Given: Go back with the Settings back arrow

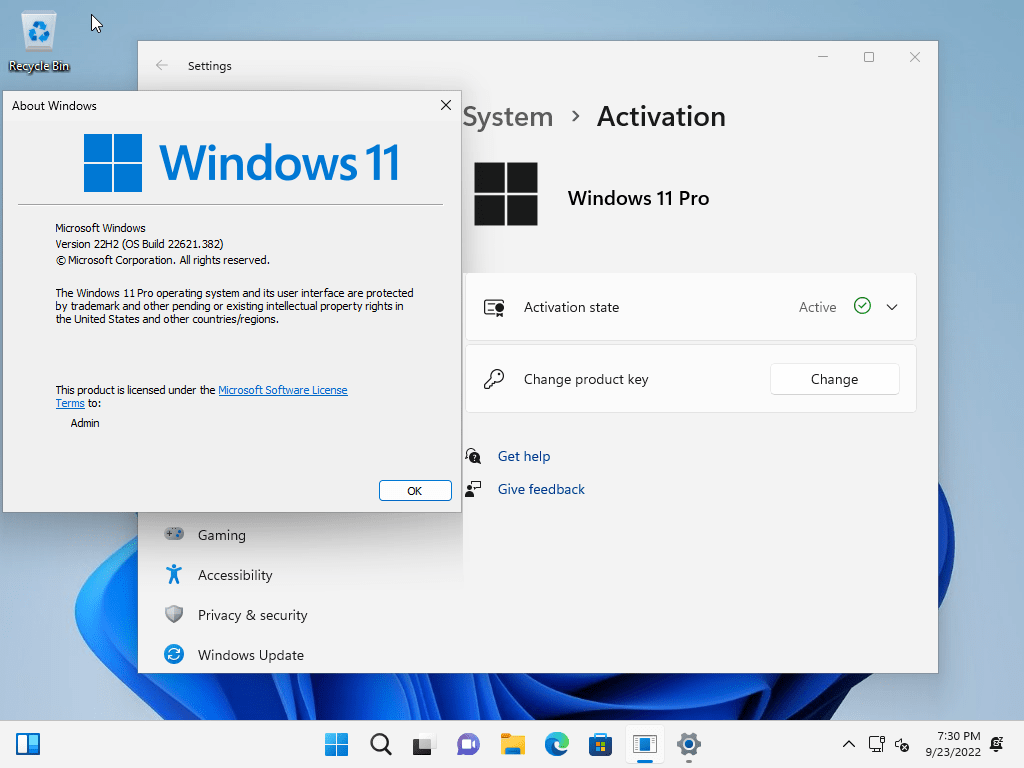Looking at the screenshot, I should (162, 65).
